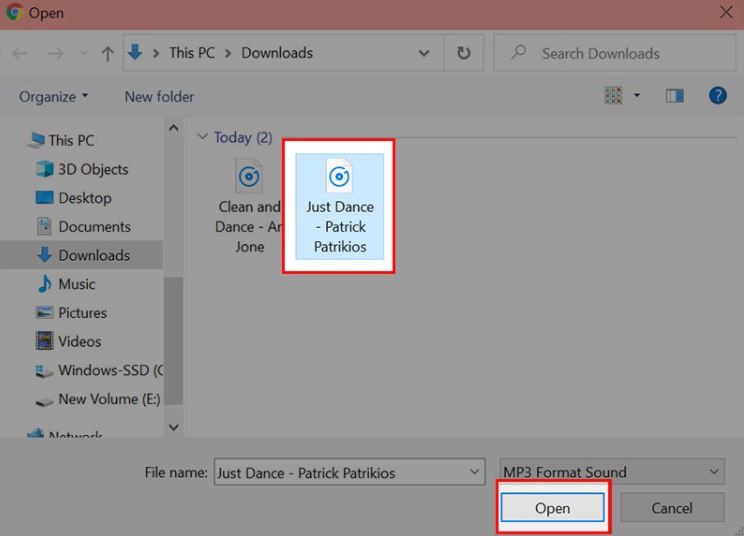Click the sidebar scroll down arrow
Viewport: 744px width, 536px height.
174,427
